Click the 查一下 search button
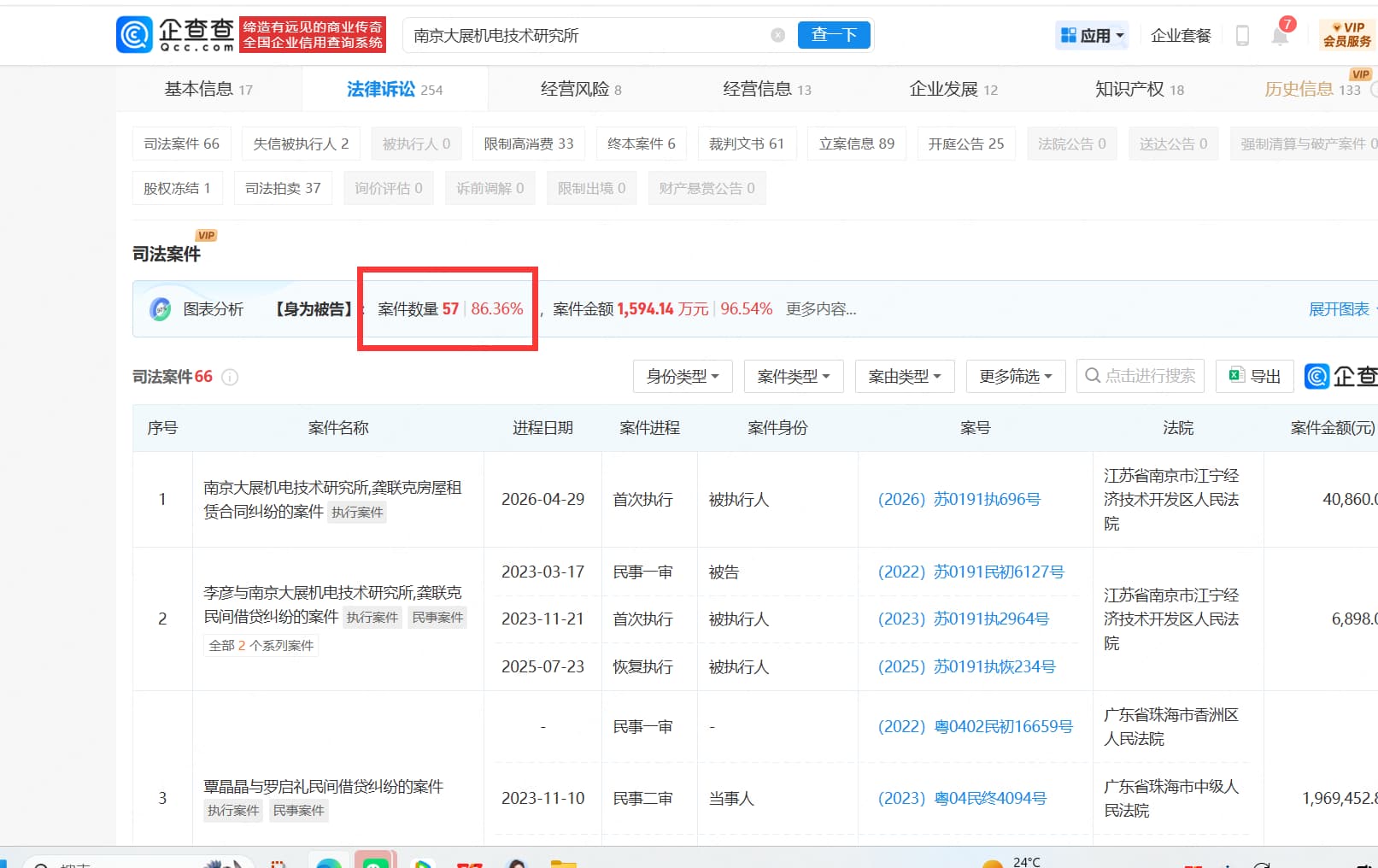The image size is (1378, 868). [834, 35]
